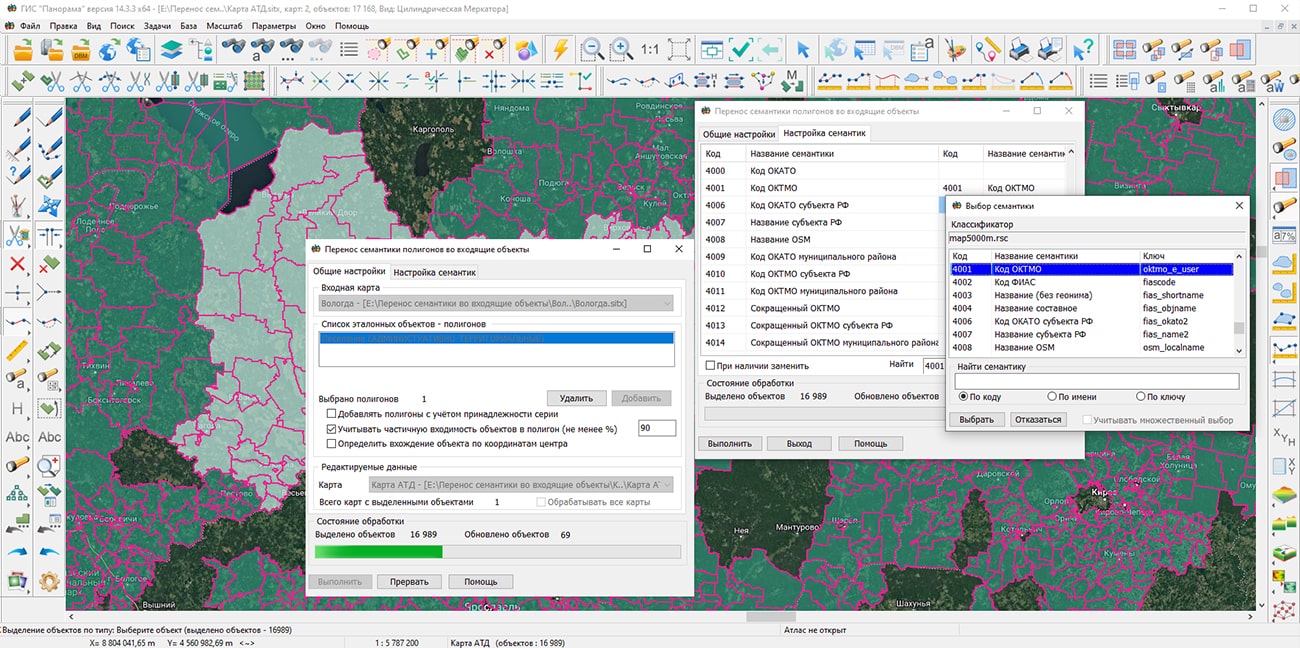Screen dimensions: 1300x648
Task: Click the orange gear settings icon
Action: click(x=48, y=580)
